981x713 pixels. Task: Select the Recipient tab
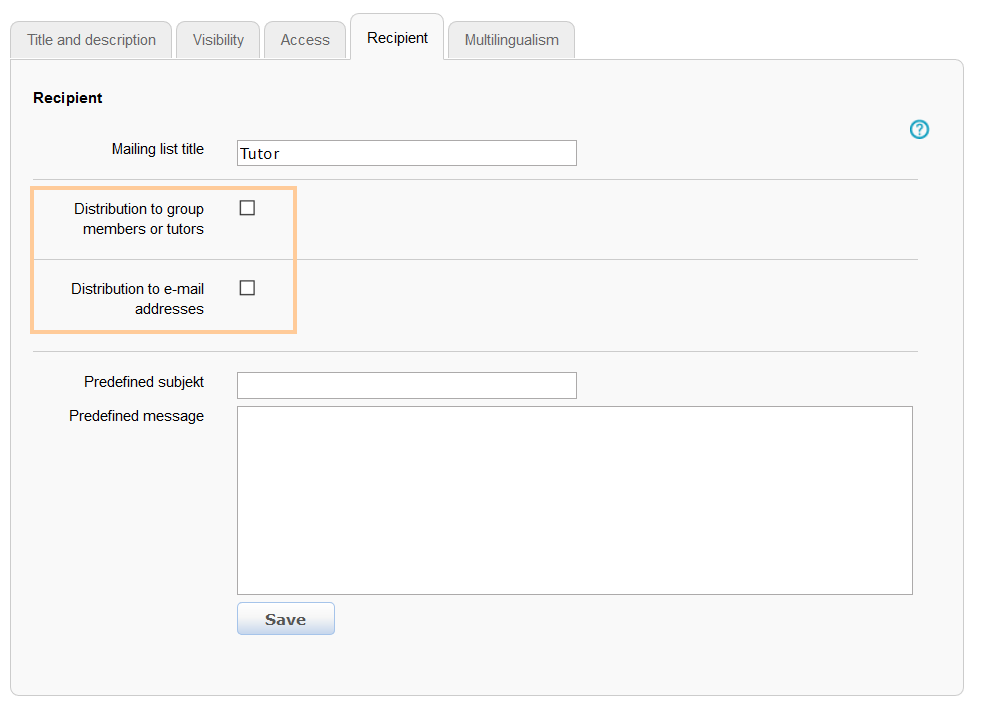[397, 38]
